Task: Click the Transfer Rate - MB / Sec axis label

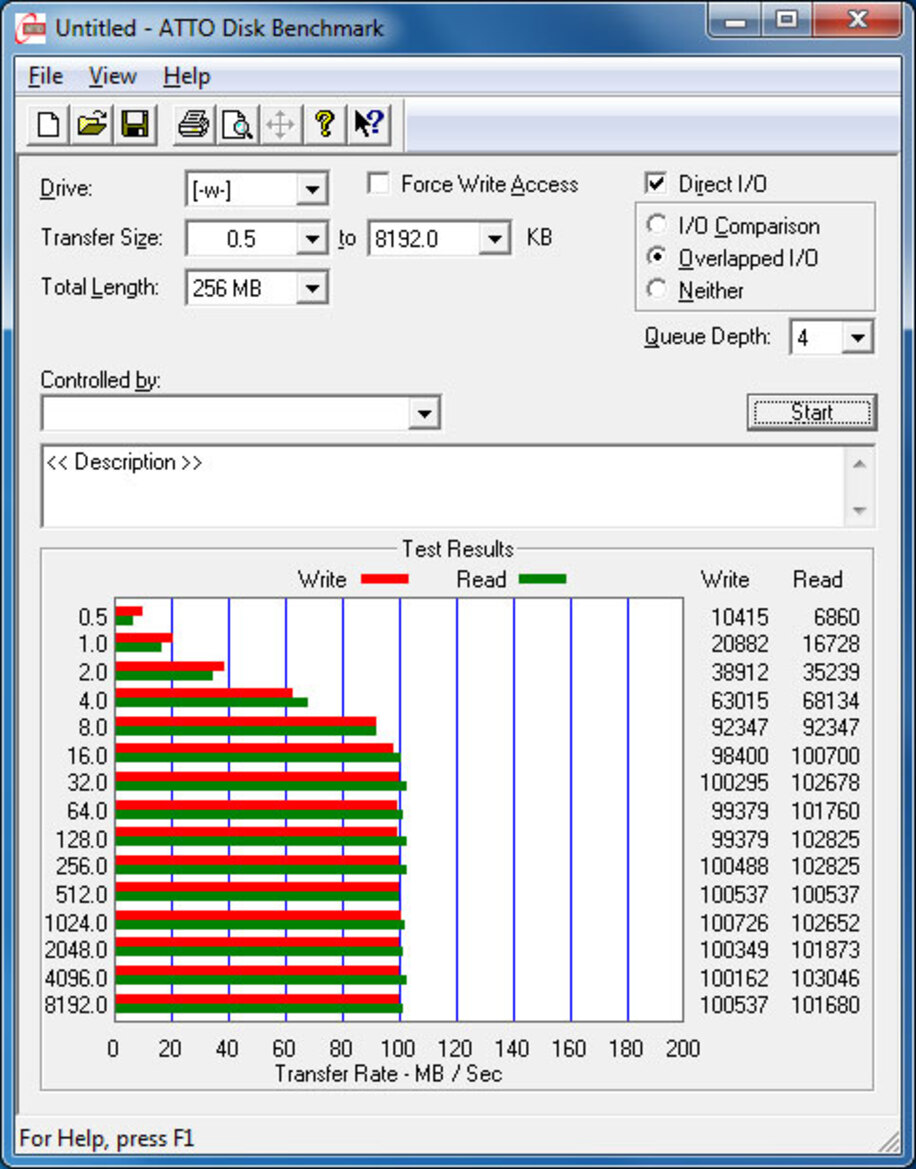Action: [x=388, y=1074]
